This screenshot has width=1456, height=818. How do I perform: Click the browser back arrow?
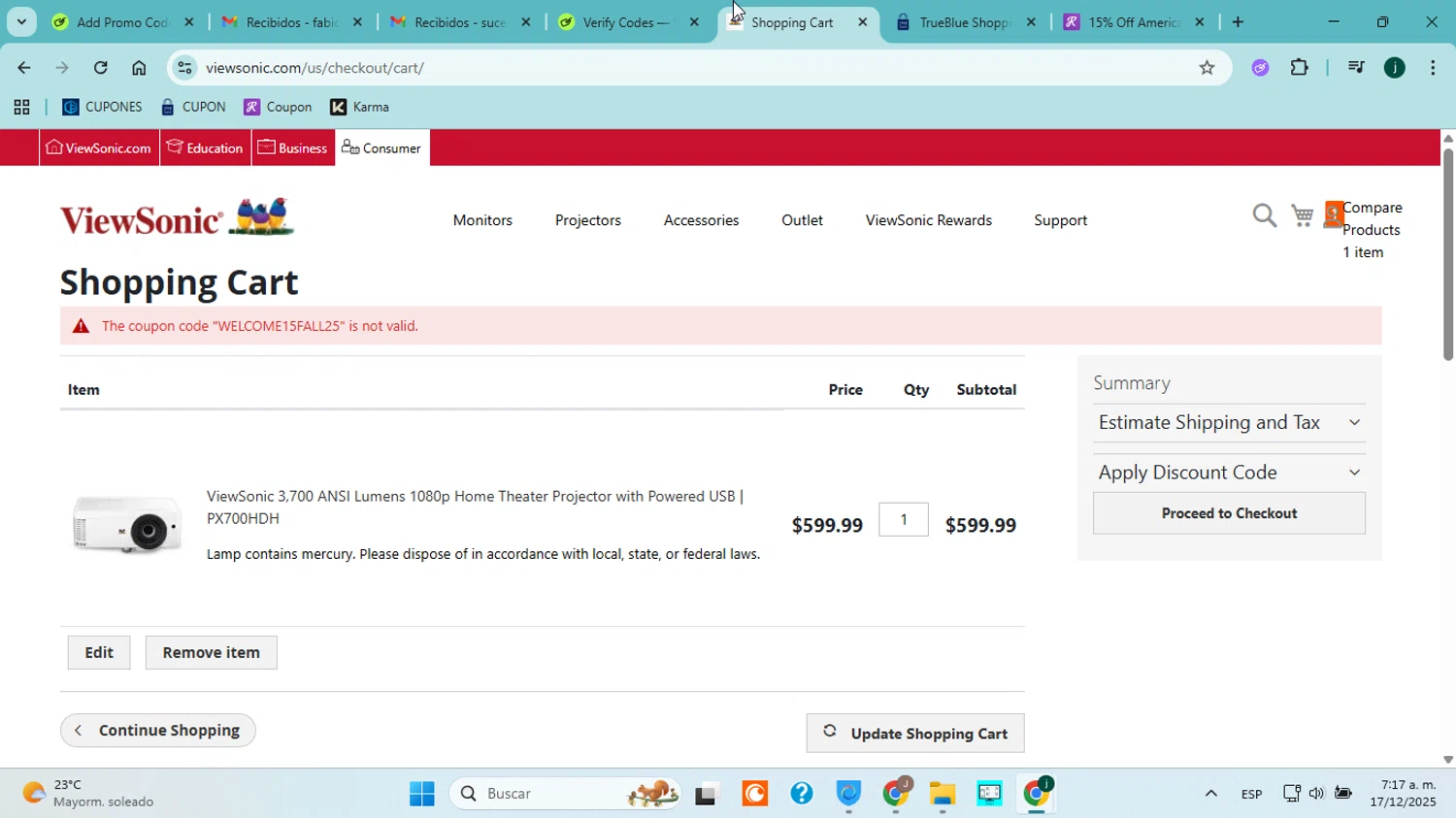click(23, 68)
